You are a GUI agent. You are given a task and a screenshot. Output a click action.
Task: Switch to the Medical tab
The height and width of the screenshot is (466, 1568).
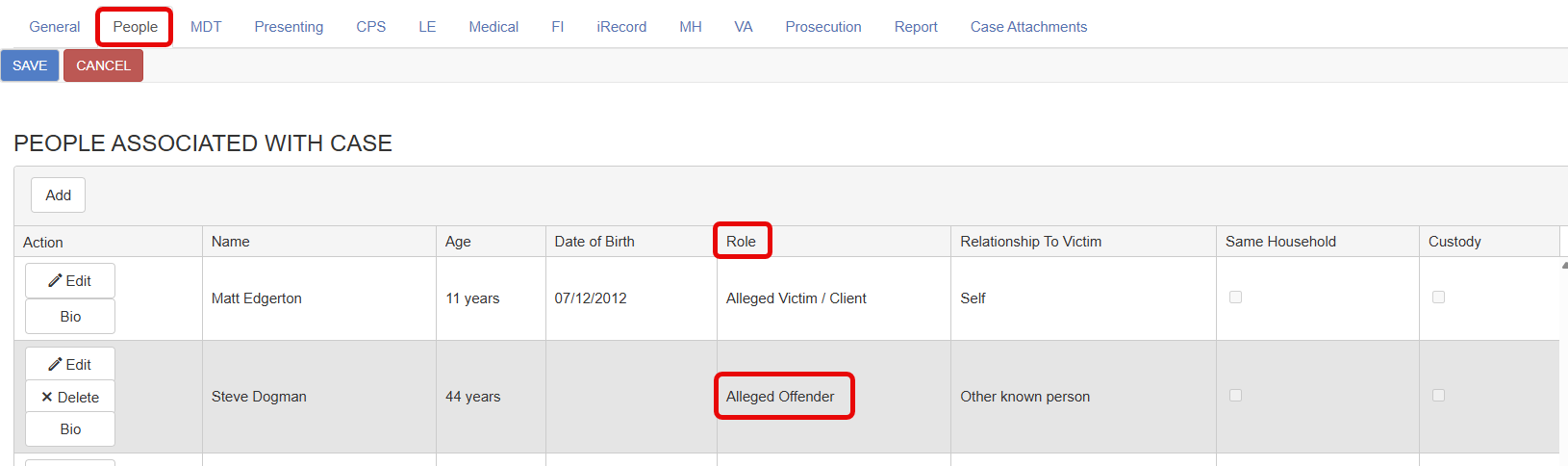(x=493, y=27)
